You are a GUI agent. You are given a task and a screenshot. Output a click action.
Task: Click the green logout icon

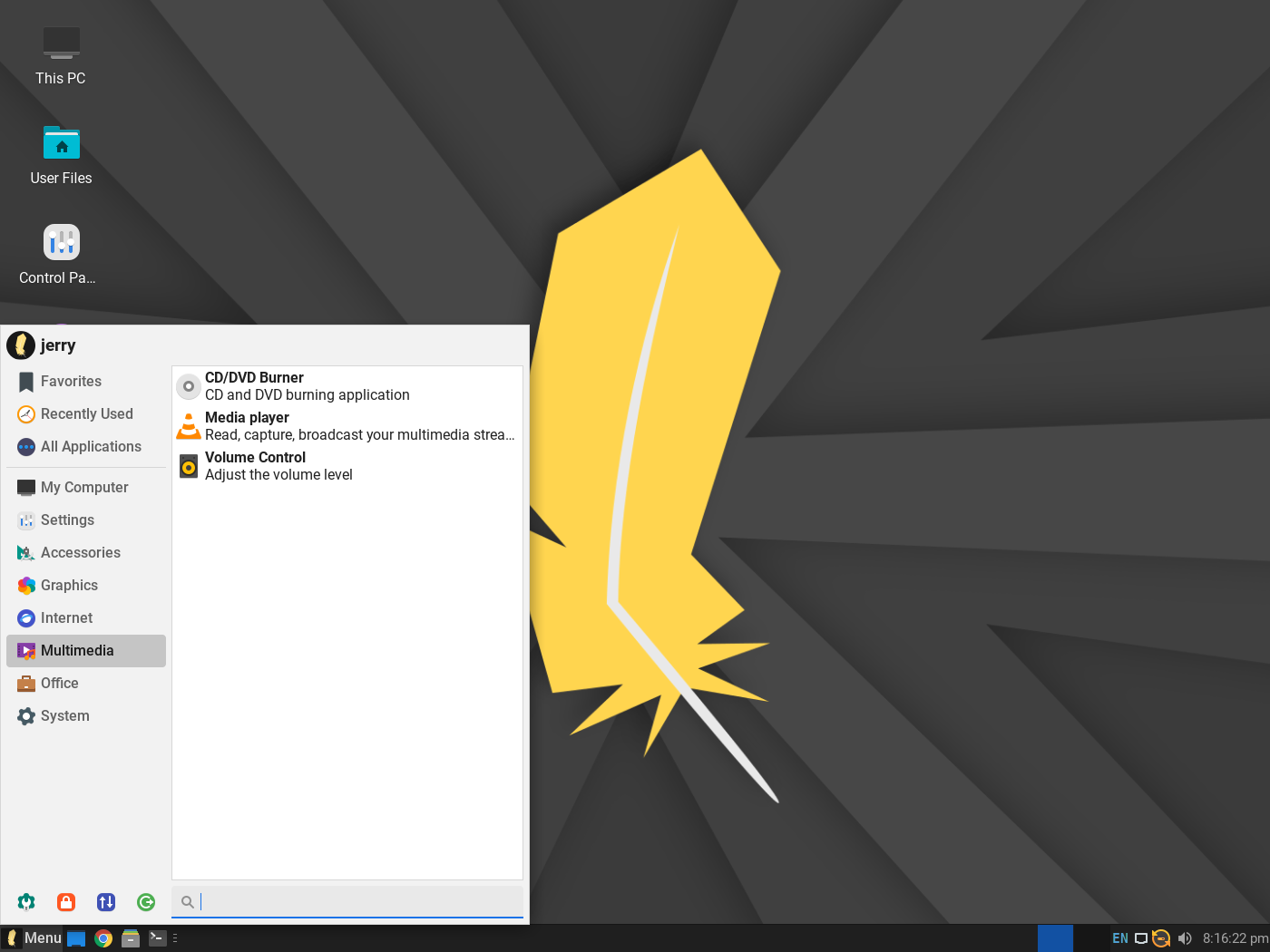pyautogui.click(x=146, y=901)
